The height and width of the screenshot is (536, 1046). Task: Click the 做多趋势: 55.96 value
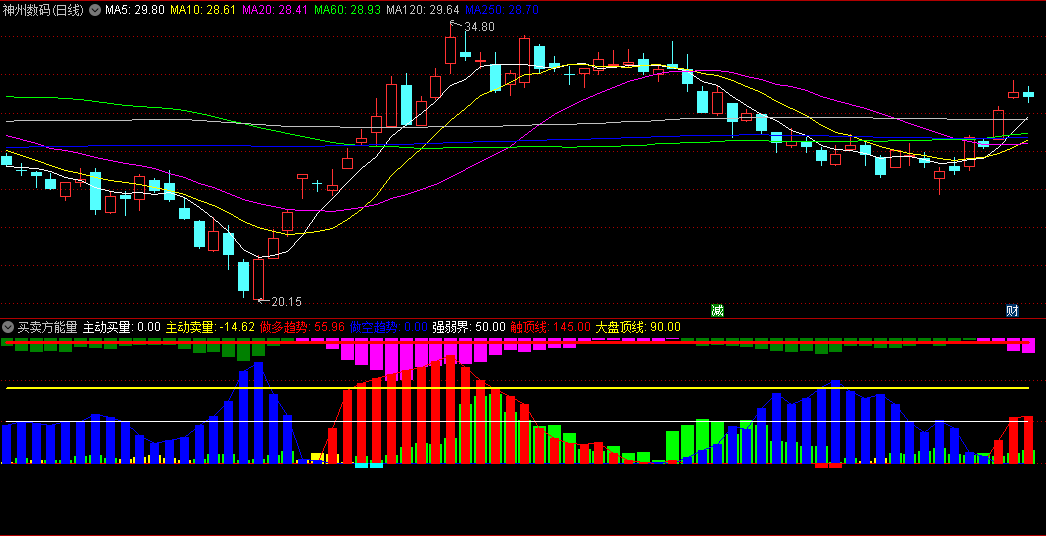pos(302,327)
